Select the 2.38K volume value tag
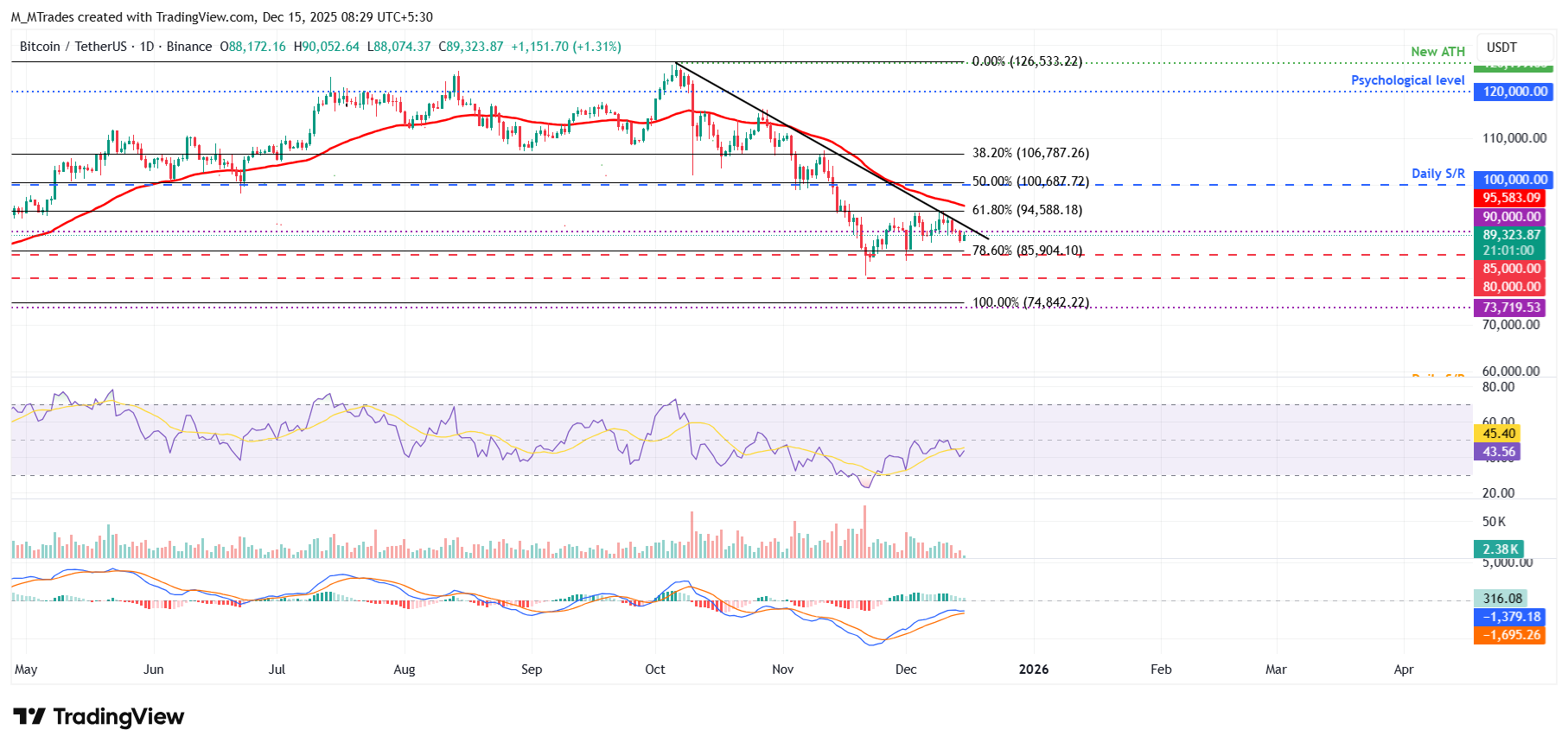The image size is (1568, 749). point(1500,549)
